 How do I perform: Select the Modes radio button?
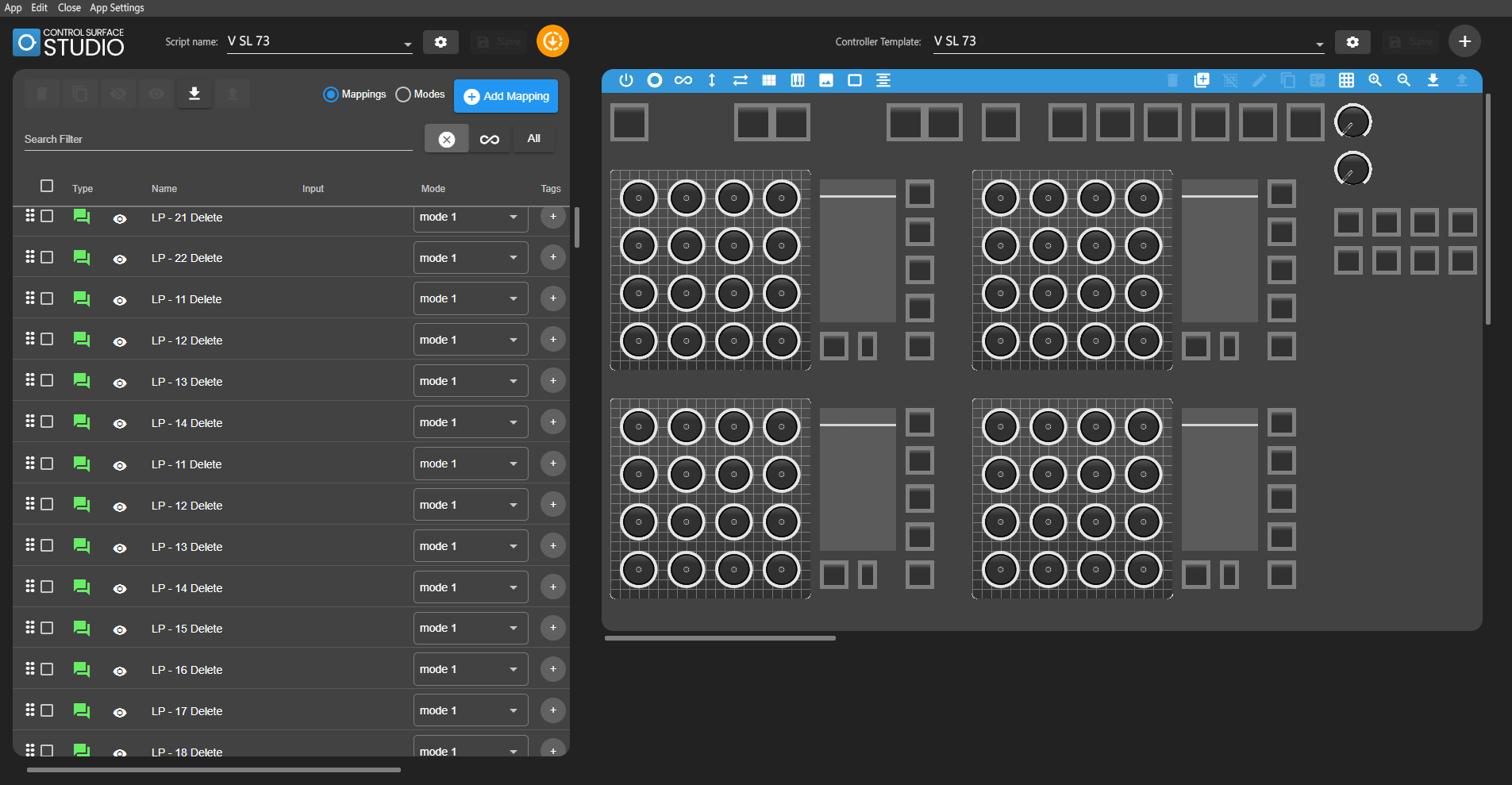[x=403, y=94]
